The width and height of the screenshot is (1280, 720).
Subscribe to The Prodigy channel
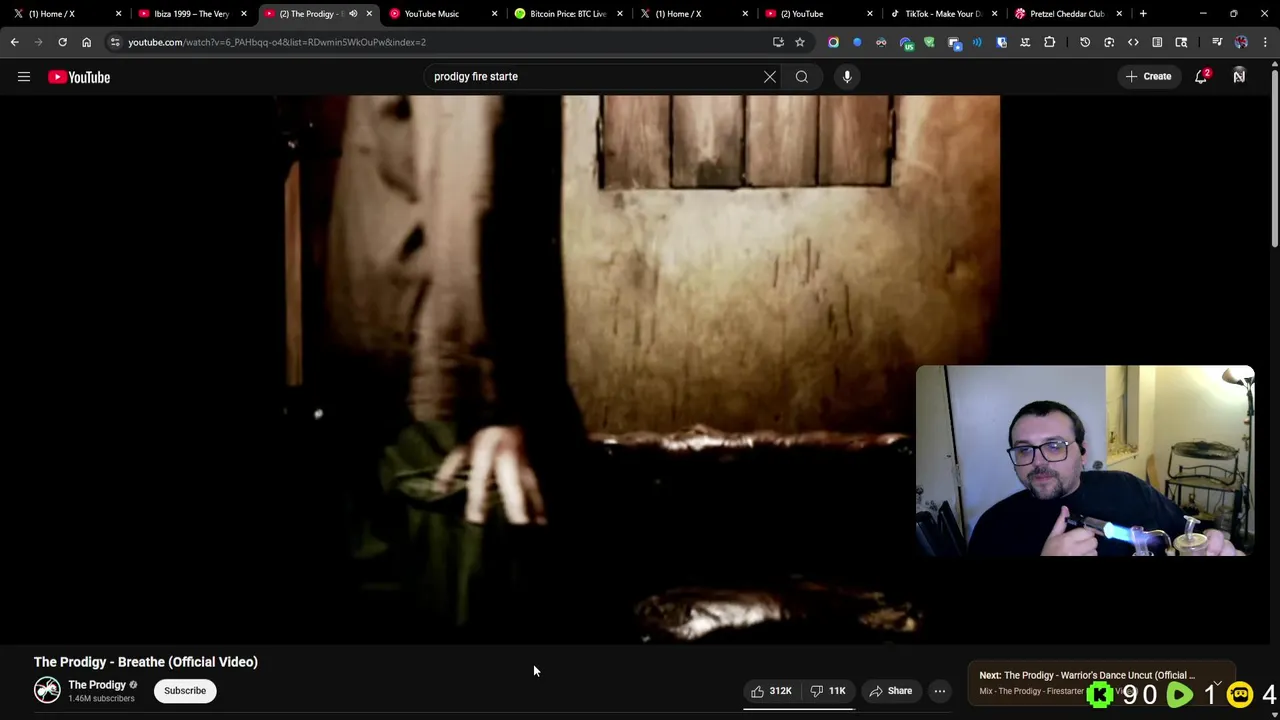pyautogui.click(x=185, y=691)
